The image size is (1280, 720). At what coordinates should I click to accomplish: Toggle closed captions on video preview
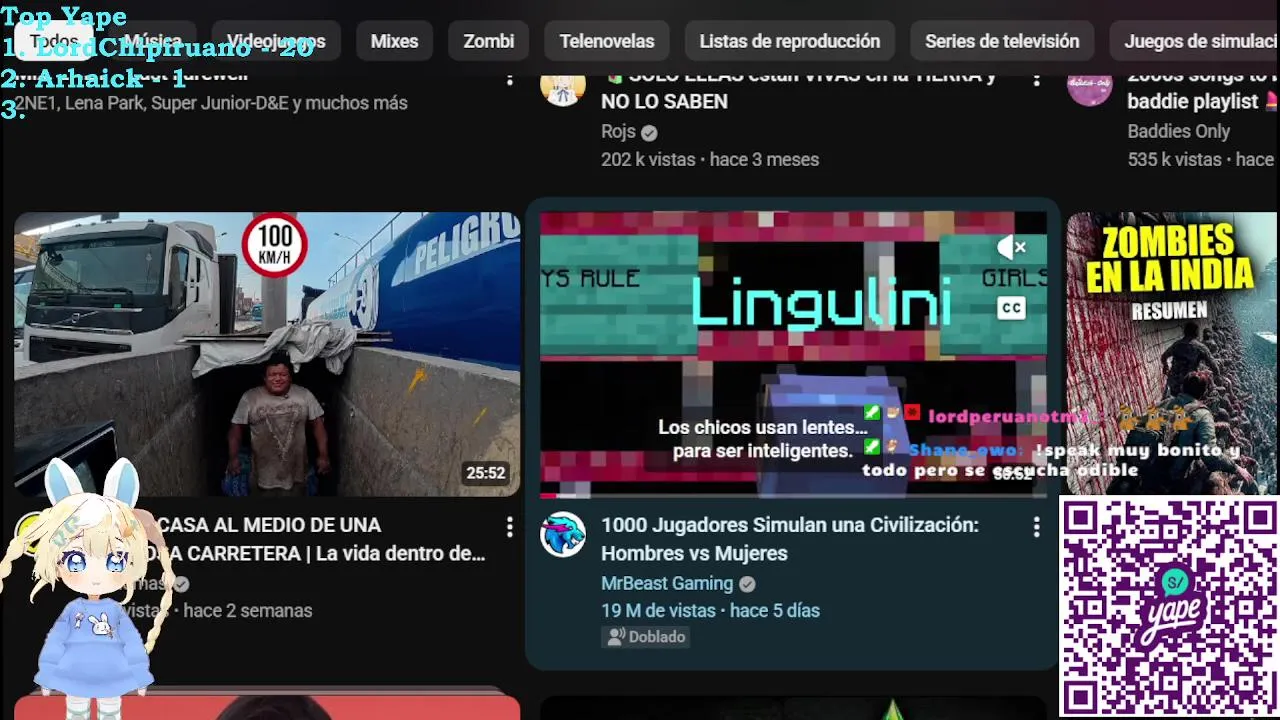[x=1012, y=308]
